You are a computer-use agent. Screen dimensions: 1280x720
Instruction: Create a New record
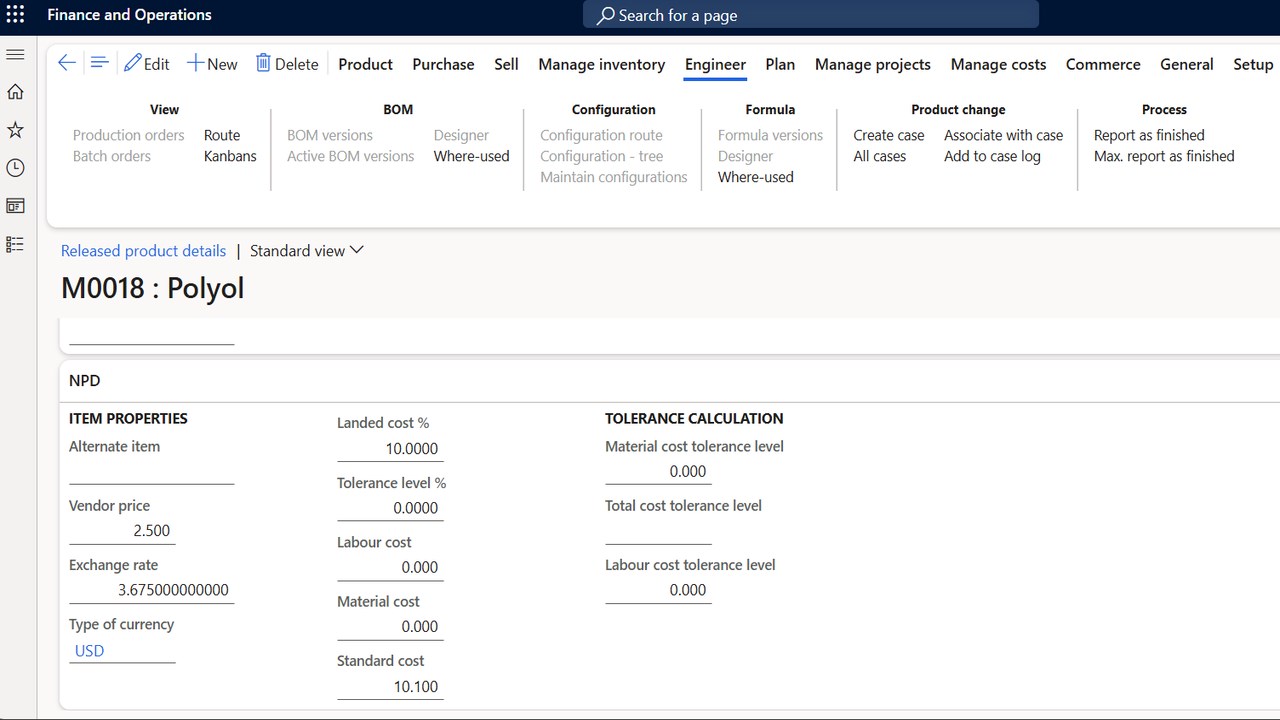pyautogui.click(x=212, y=64)
